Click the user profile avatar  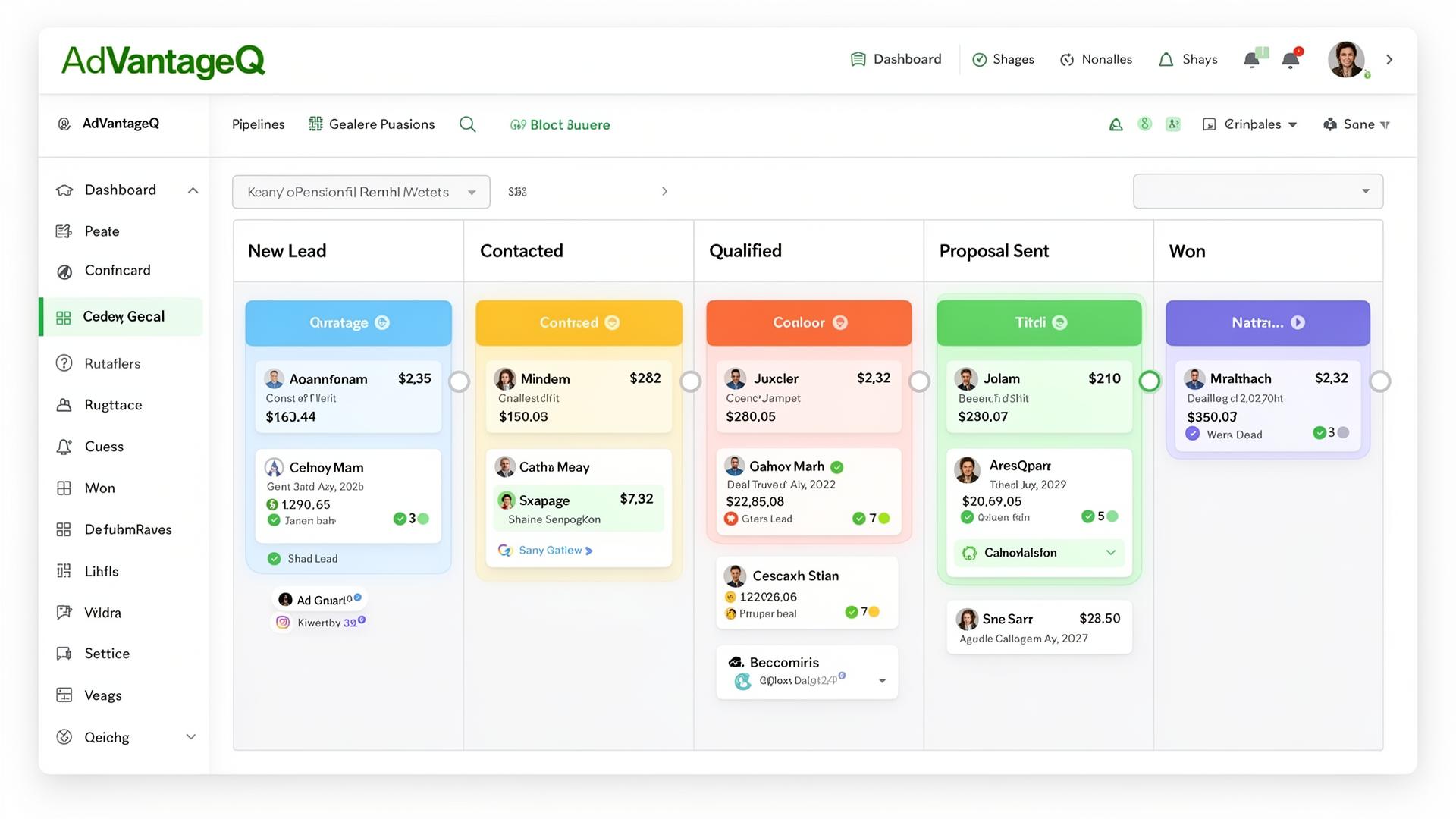coord(1346,59)
